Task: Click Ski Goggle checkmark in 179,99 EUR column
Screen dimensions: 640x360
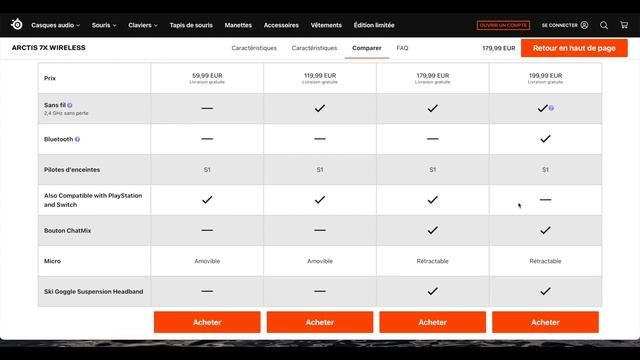Action: tap(433, 291)
